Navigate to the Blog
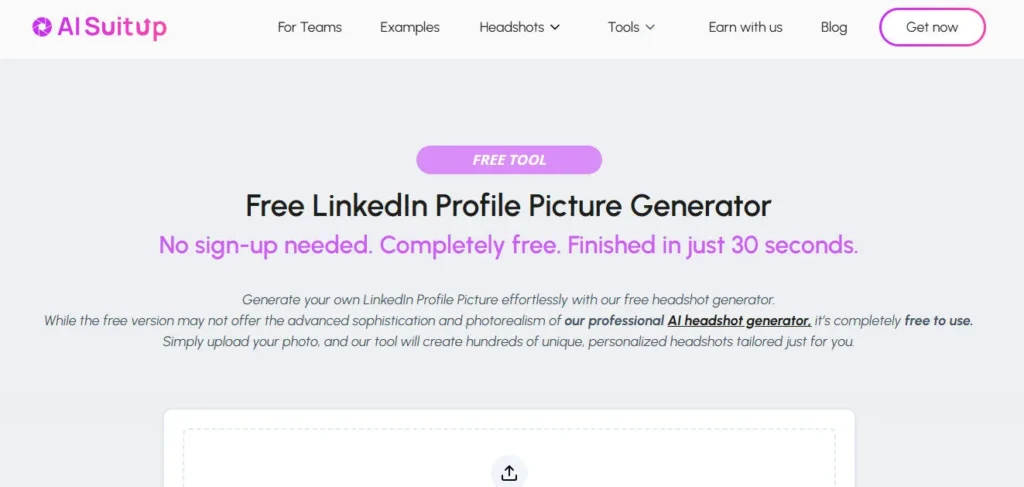 pos(834,27)
